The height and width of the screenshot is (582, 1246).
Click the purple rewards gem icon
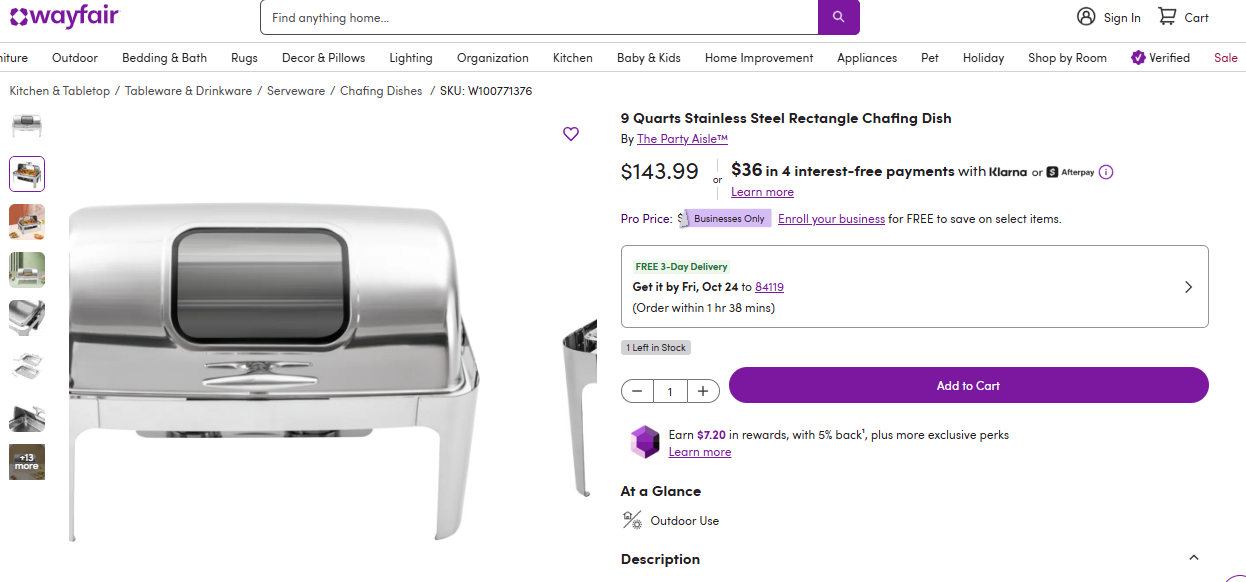645,442
